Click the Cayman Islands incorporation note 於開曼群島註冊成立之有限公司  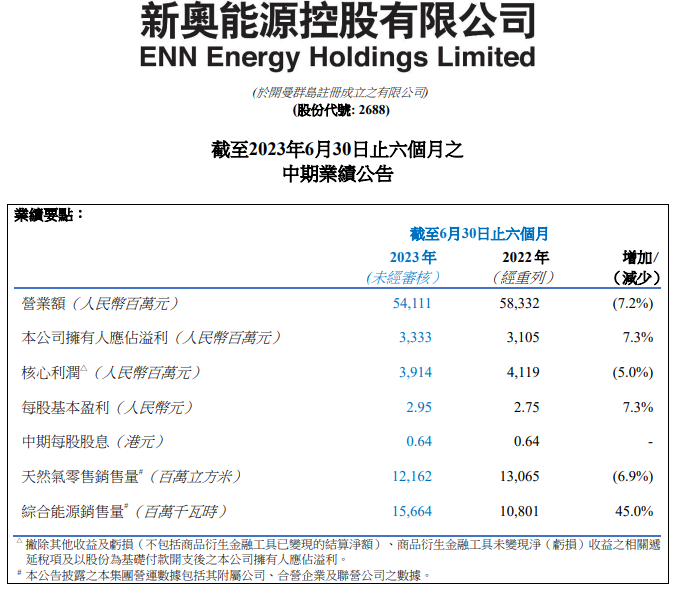340,92
